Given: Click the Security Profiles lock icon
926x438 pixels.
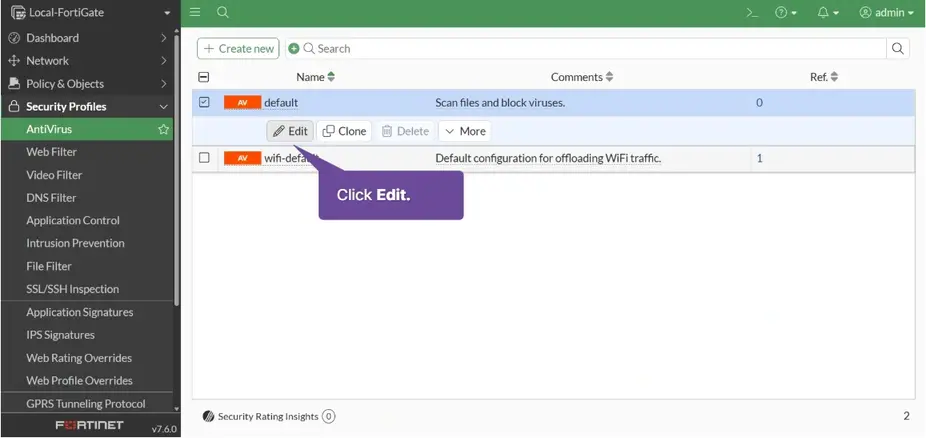Looking at the screenshot, I should click(14, 107).
